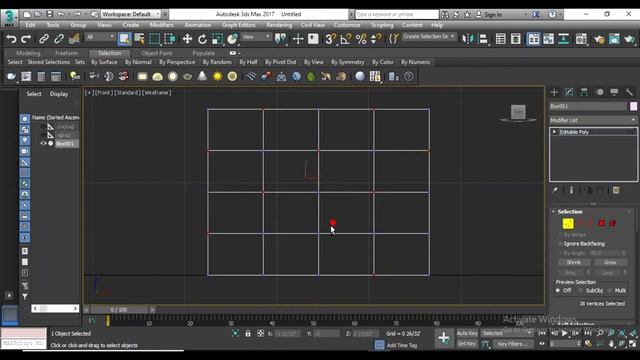Activate the Select Object tool
The width and height of the screenshot is (640, 360).
(124, 39)
